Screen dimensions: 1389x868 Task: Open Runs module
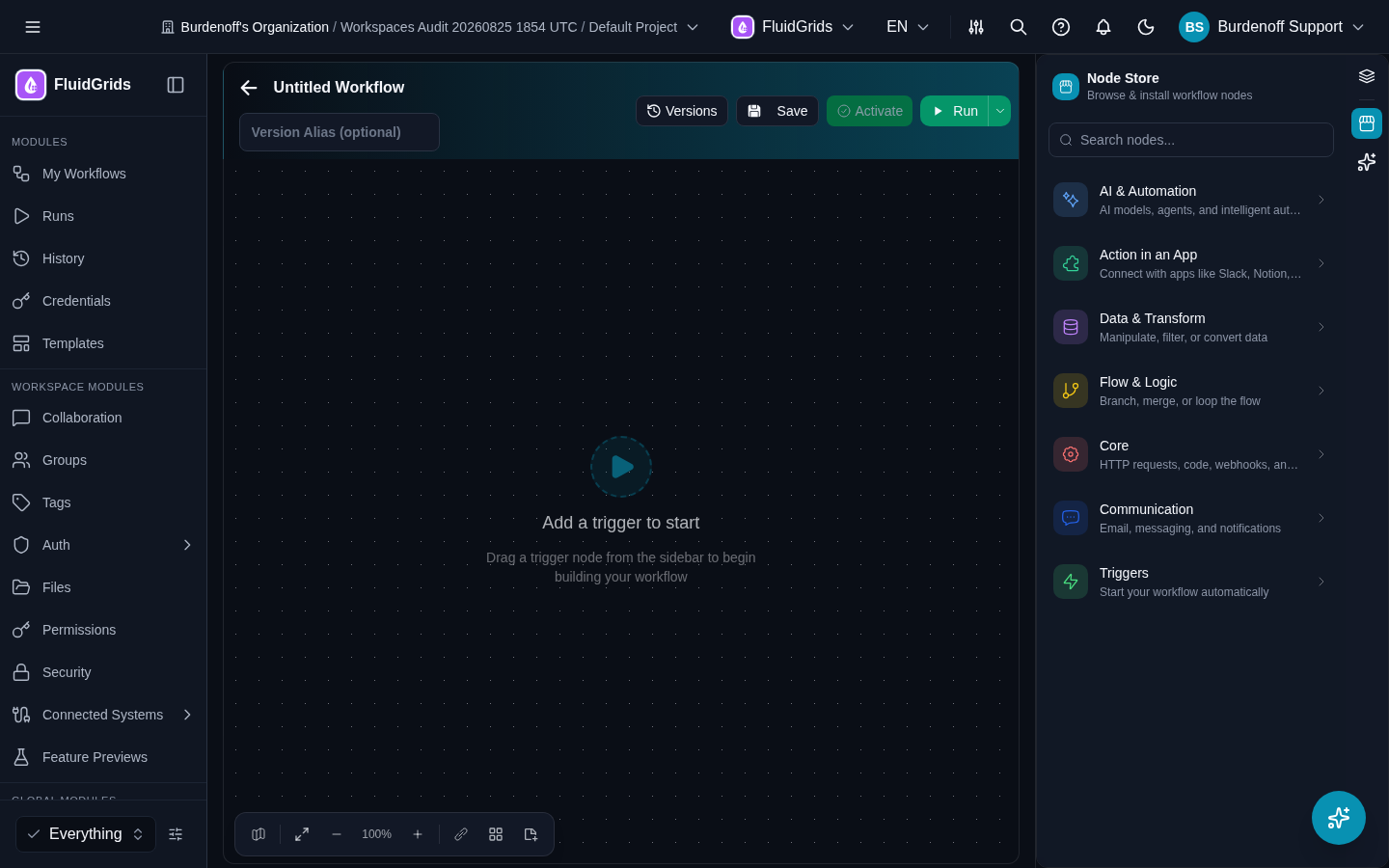click(x=103, y=216)
